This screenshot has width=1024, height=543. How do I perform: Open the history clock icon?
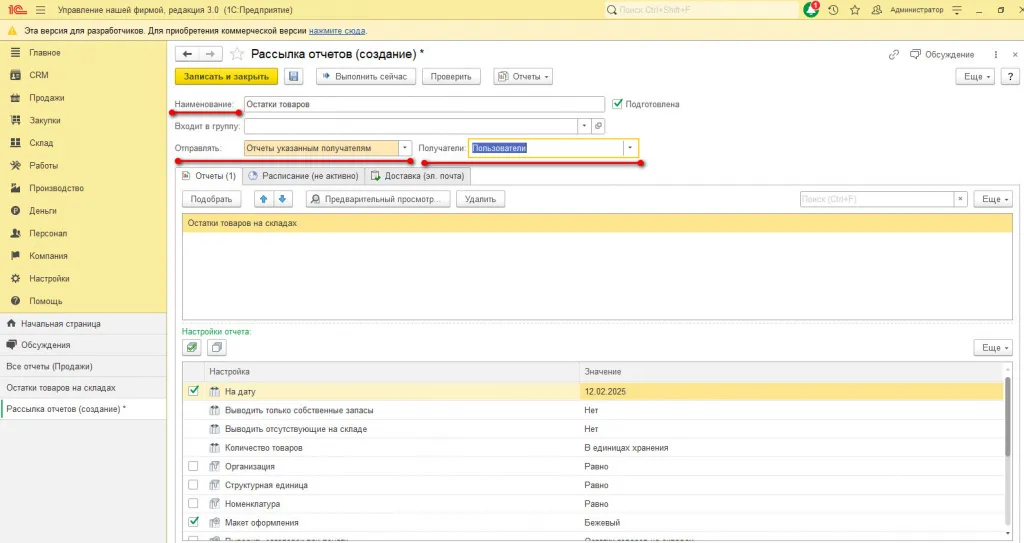coord(833,9)
